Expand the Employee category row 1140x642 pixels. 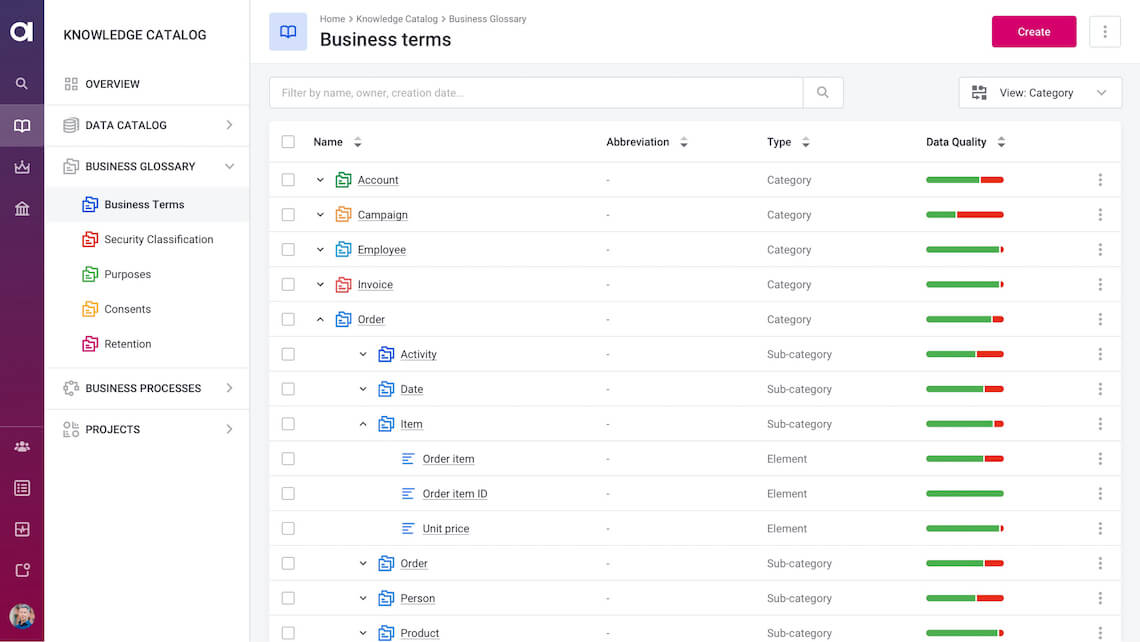pos(320,250)
